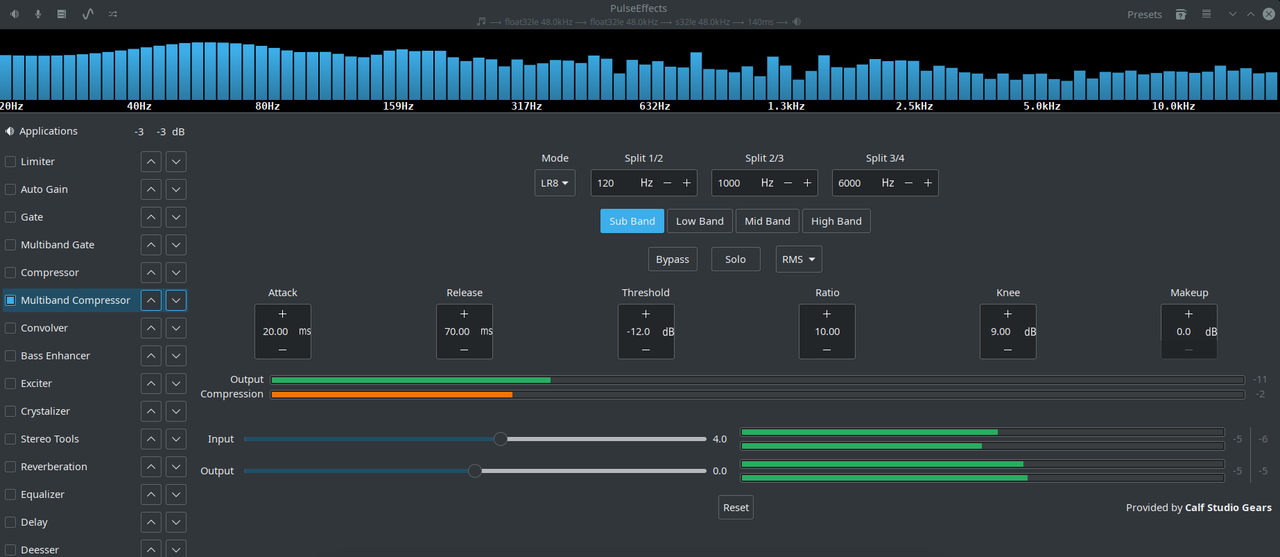The height and width of the screenshot is (557, 1280).
Task: Open the LR8 Mode dropdown
Action: 555,183
